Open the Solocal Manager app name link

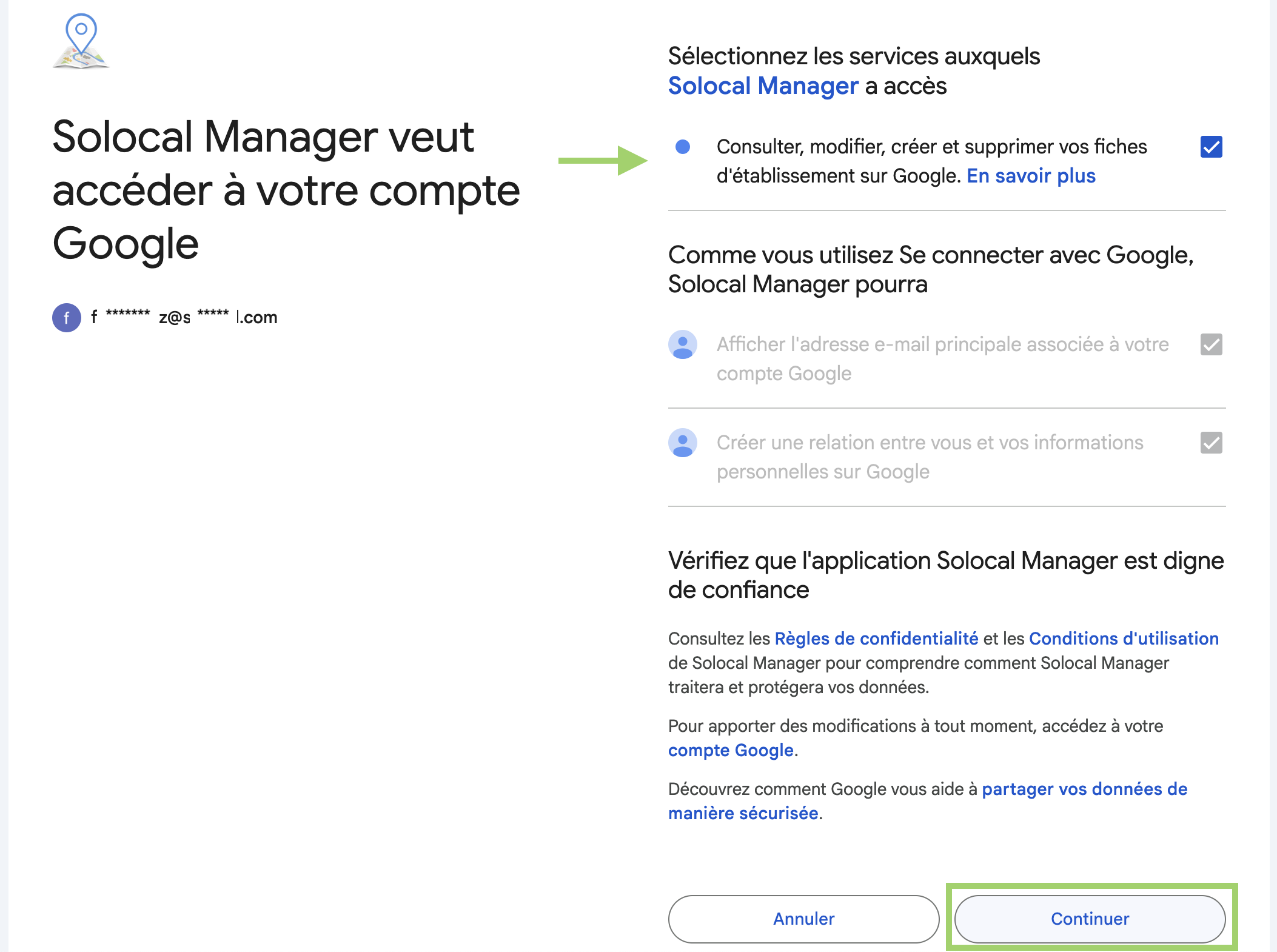coord(763,86)
